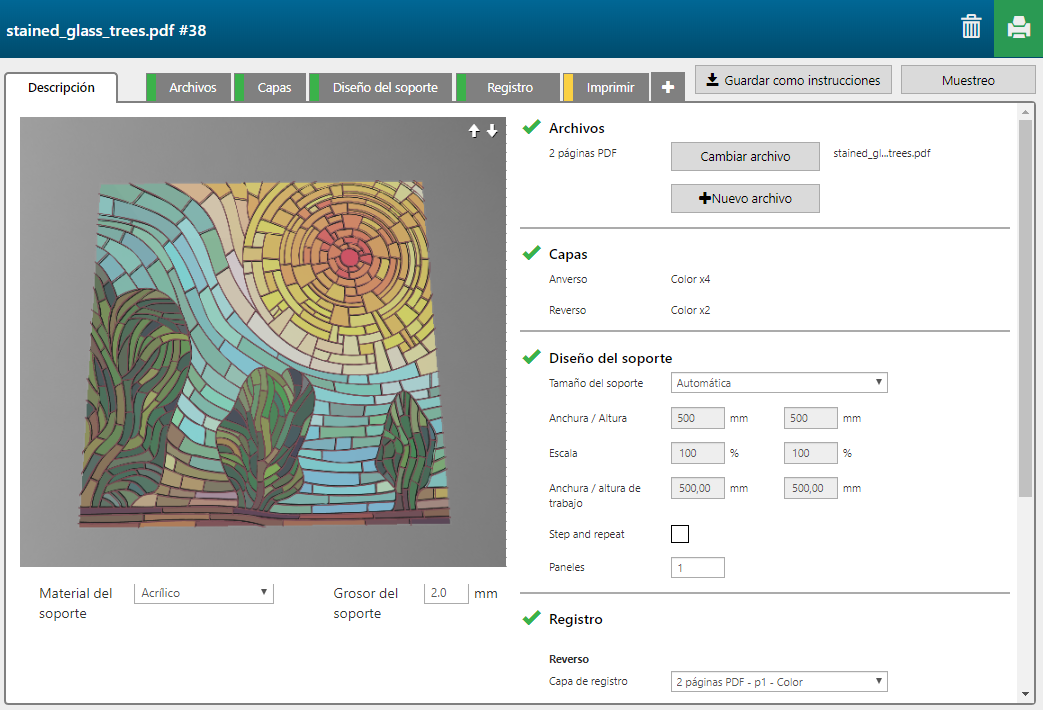This screenshot has height=710, width=1043.
Task: Open the Capa de registro dropdown
Action: (x=779, y=682)
